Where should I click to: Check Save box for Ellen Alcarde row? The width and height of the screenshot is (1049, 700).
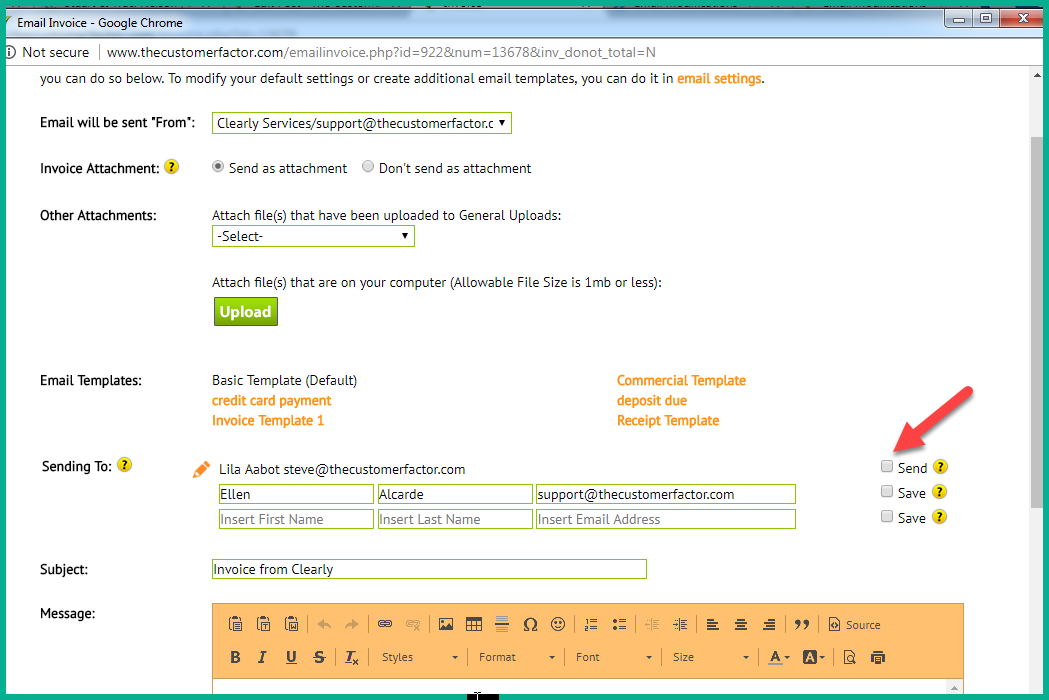[887, 492]
